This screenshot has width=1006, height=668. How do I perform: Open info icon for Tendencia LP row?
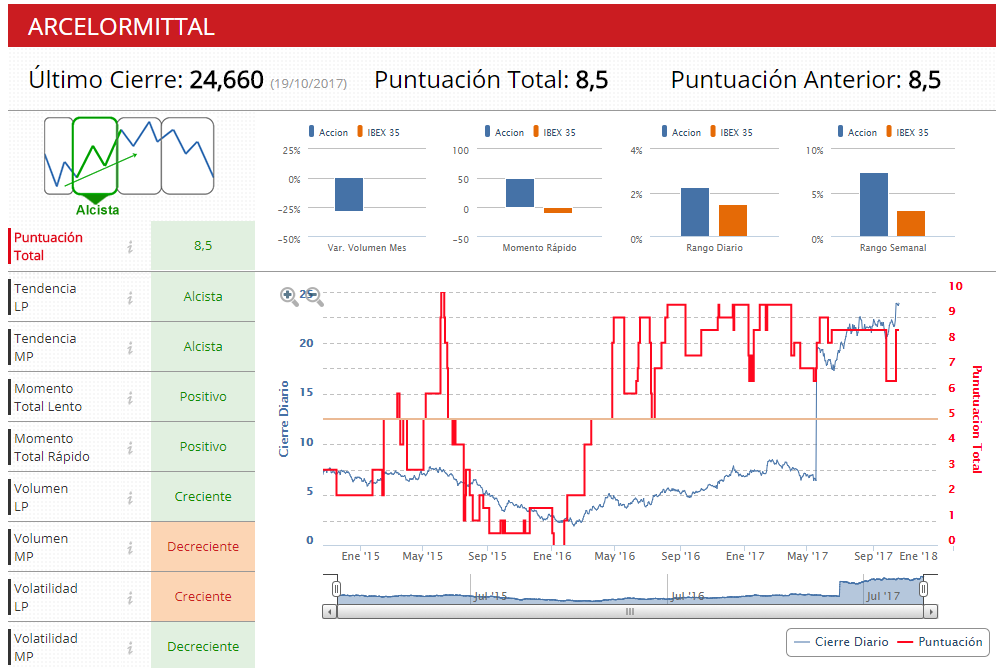click(130, 297)
